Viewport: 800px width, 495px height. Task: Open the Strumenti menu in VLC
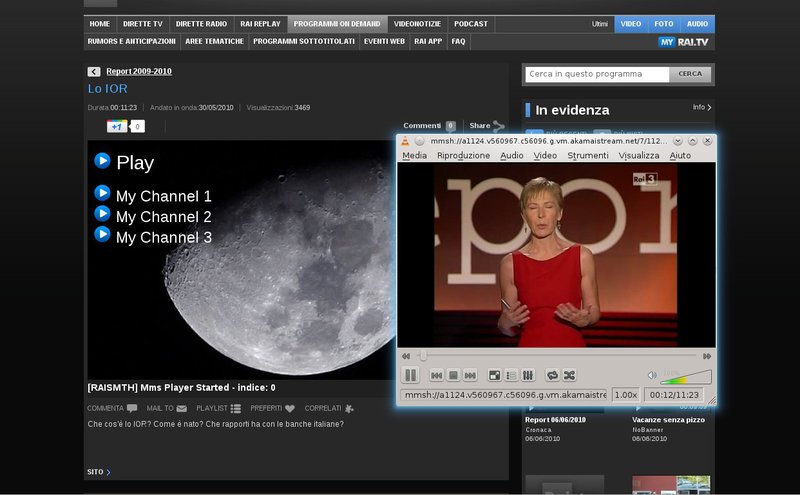point(587,156)
